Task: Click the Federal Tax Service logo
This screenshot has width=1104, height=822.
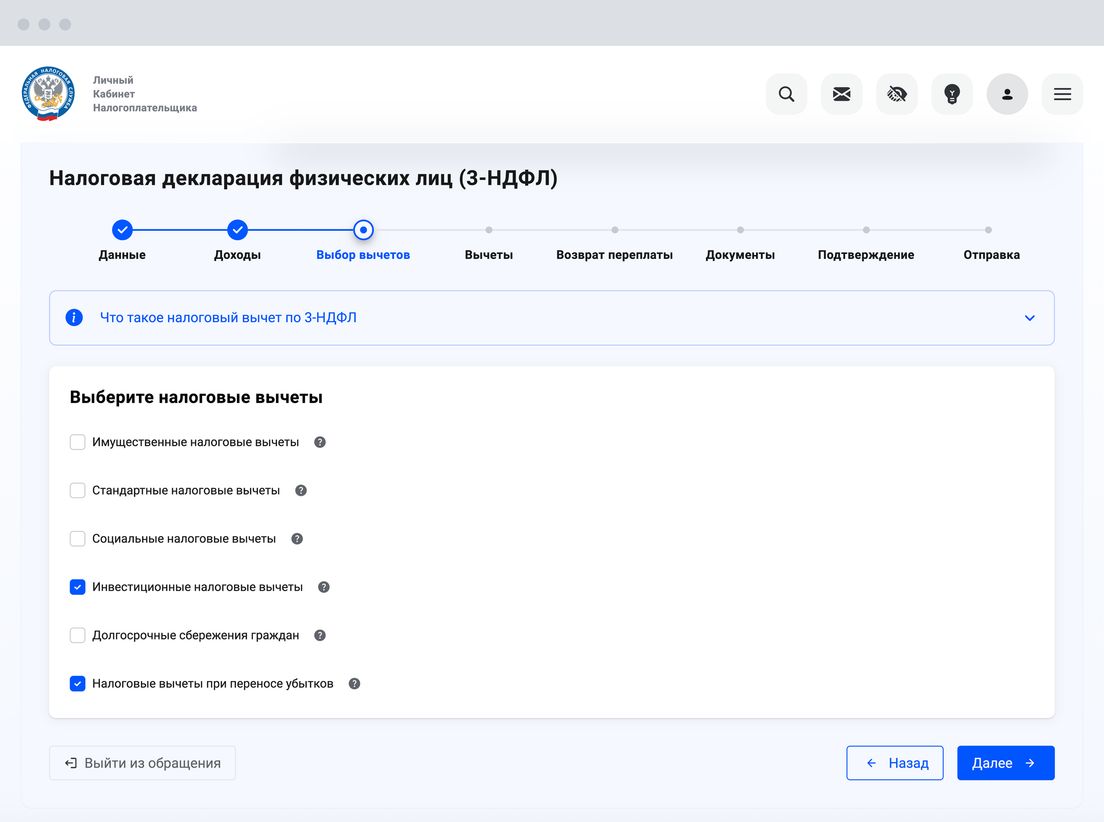Action: click(48, 94)
